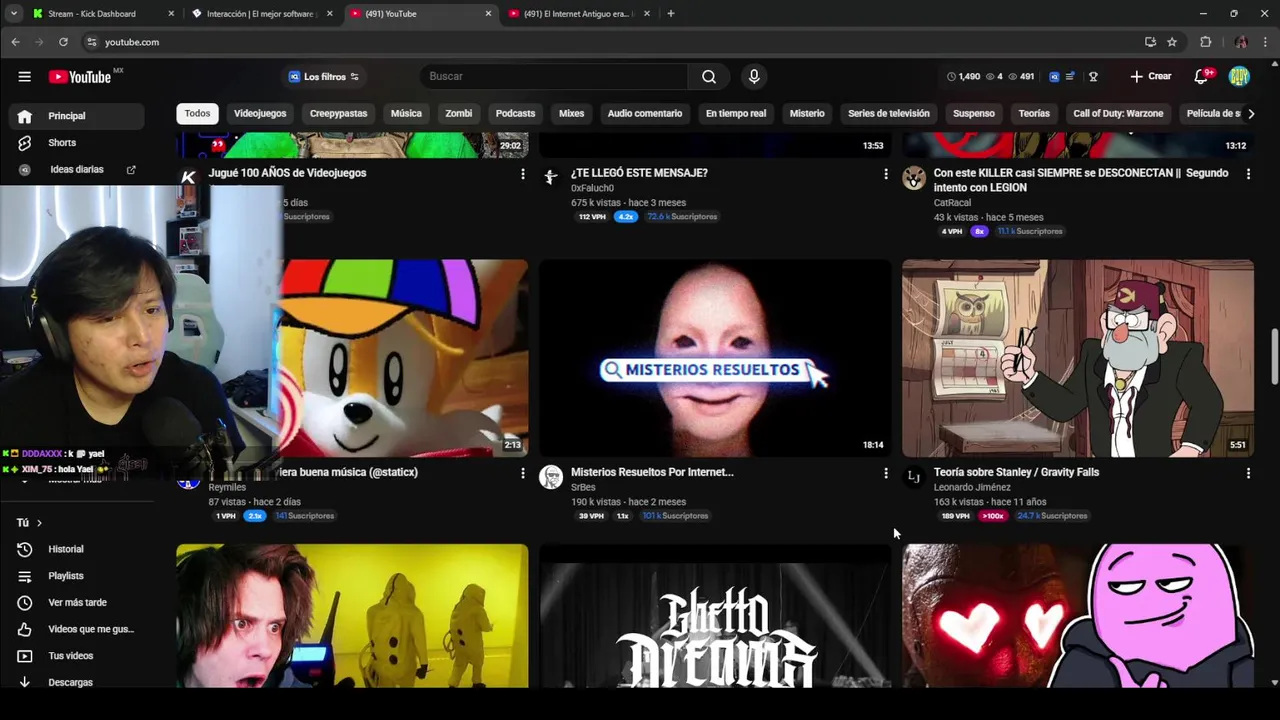Go to Principal home page
This screenshot has height=720, width=1280.
77,116
